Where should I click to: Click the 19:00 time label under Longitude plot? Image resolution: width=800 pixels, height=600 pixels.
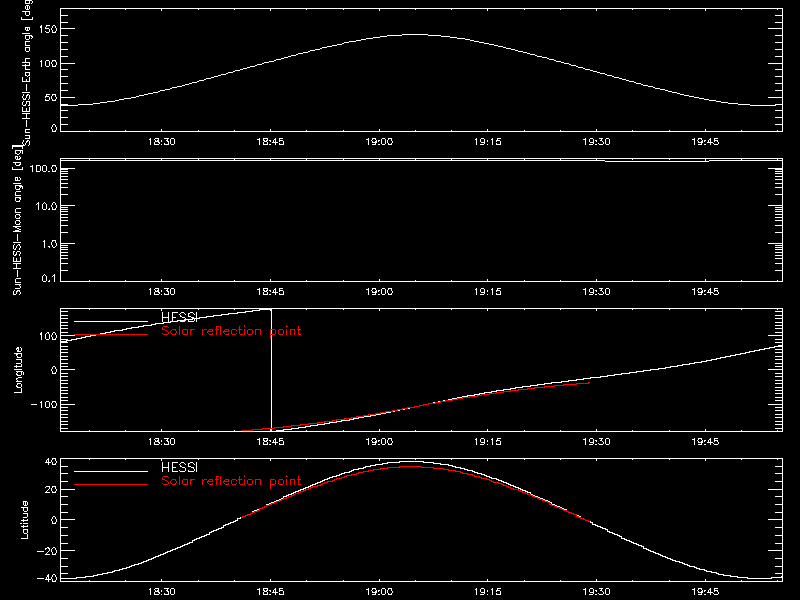point(379,442)
